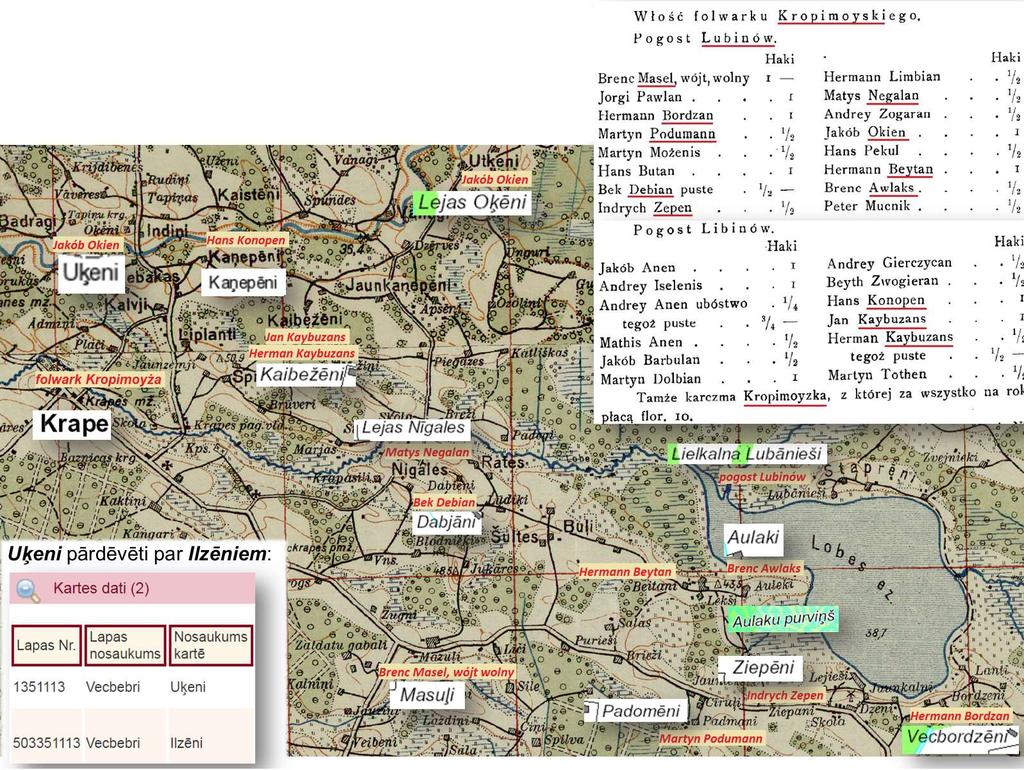Click document entry Hermann Limbian
This screenshot has height=770, width=1024.
[x=882, y=76]
